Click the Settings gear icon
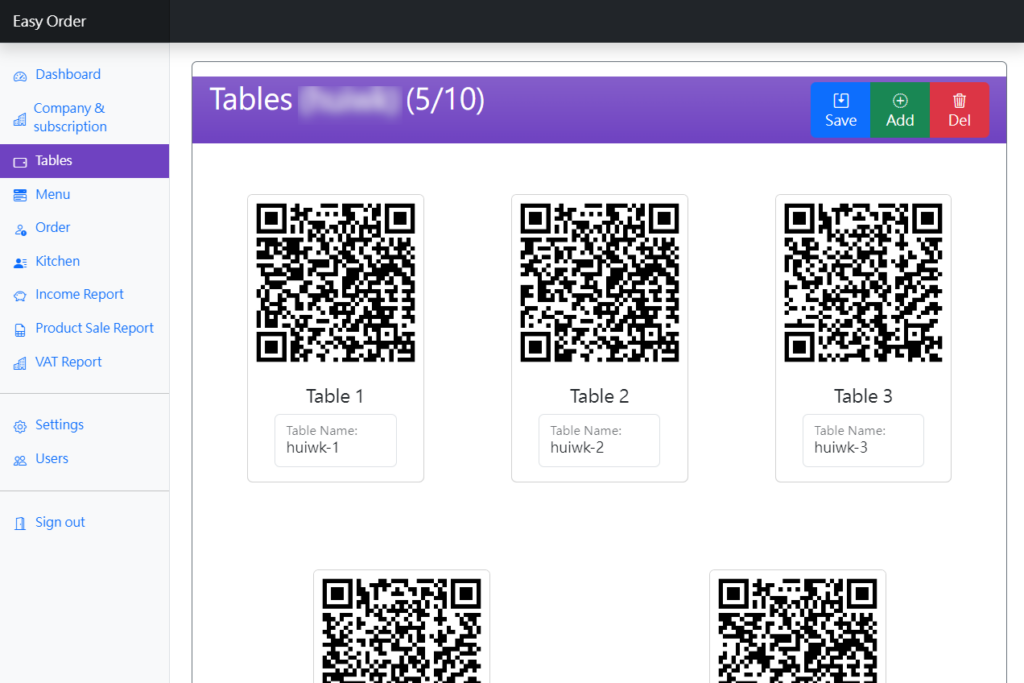The image size is (1024, 683). click(20, 426)
